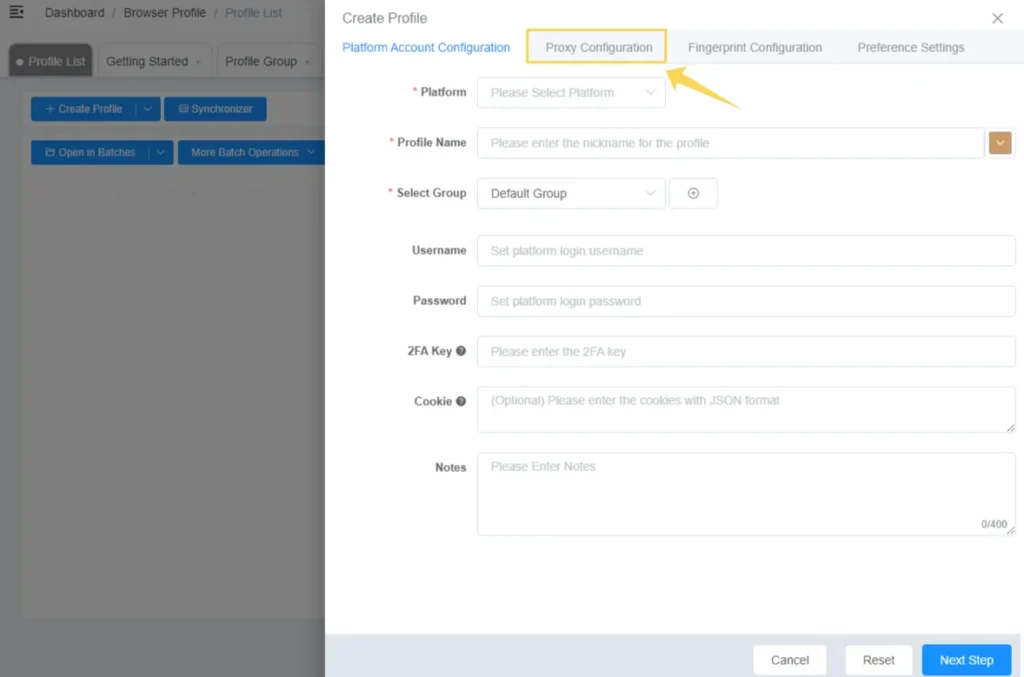Click the "Create Profile" panel title
The height and width of the screenshot is (677, 1024).
coord(385,18)
